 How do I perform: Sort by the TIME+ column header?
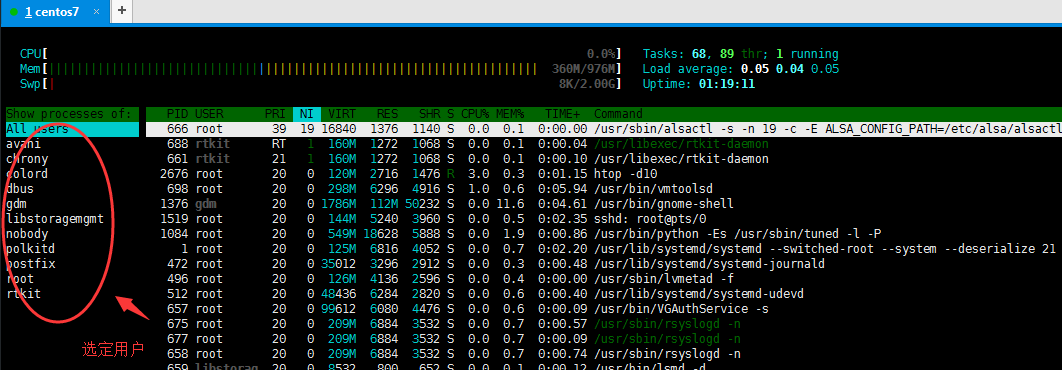click(x=562, y=114)
